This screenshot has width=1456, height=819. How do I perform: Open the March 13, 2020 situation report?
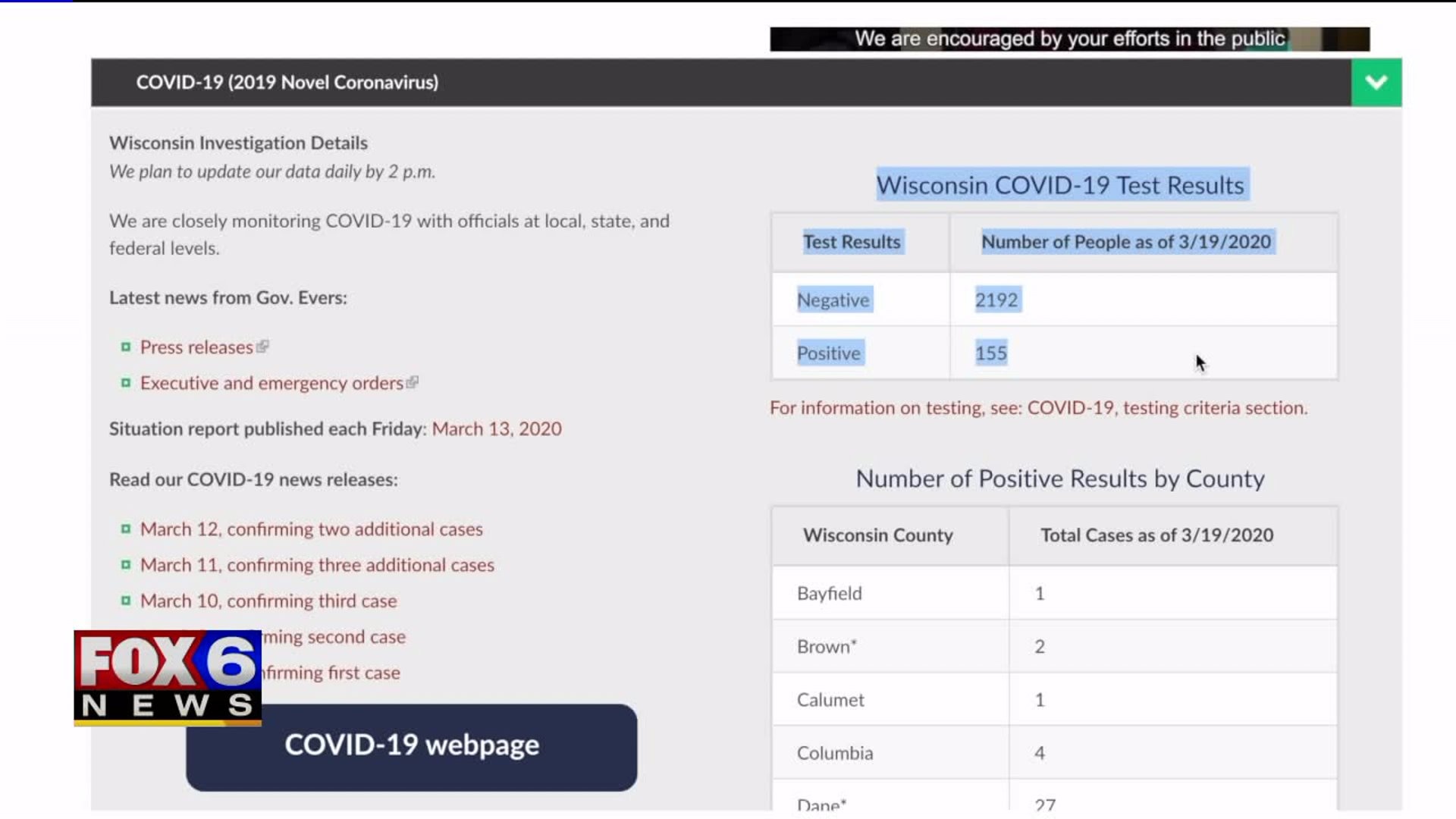(x=497, y=429)
